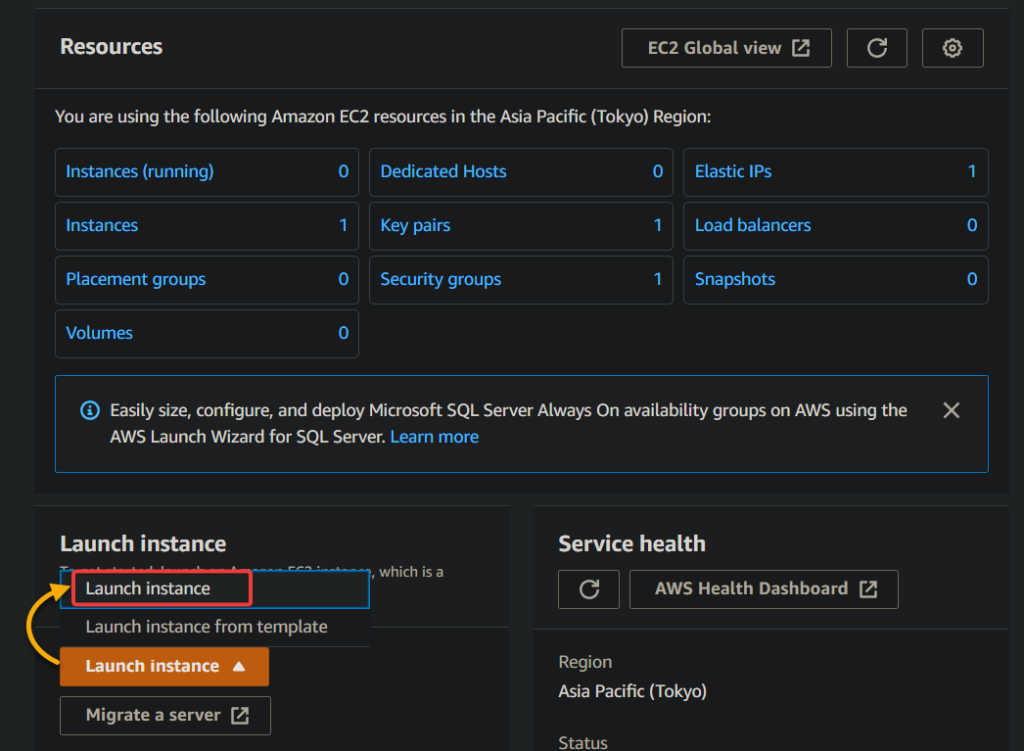This screenshot has height=751, width=1024.
Task: Click Migrate a server button
Action: pos(165,715)
